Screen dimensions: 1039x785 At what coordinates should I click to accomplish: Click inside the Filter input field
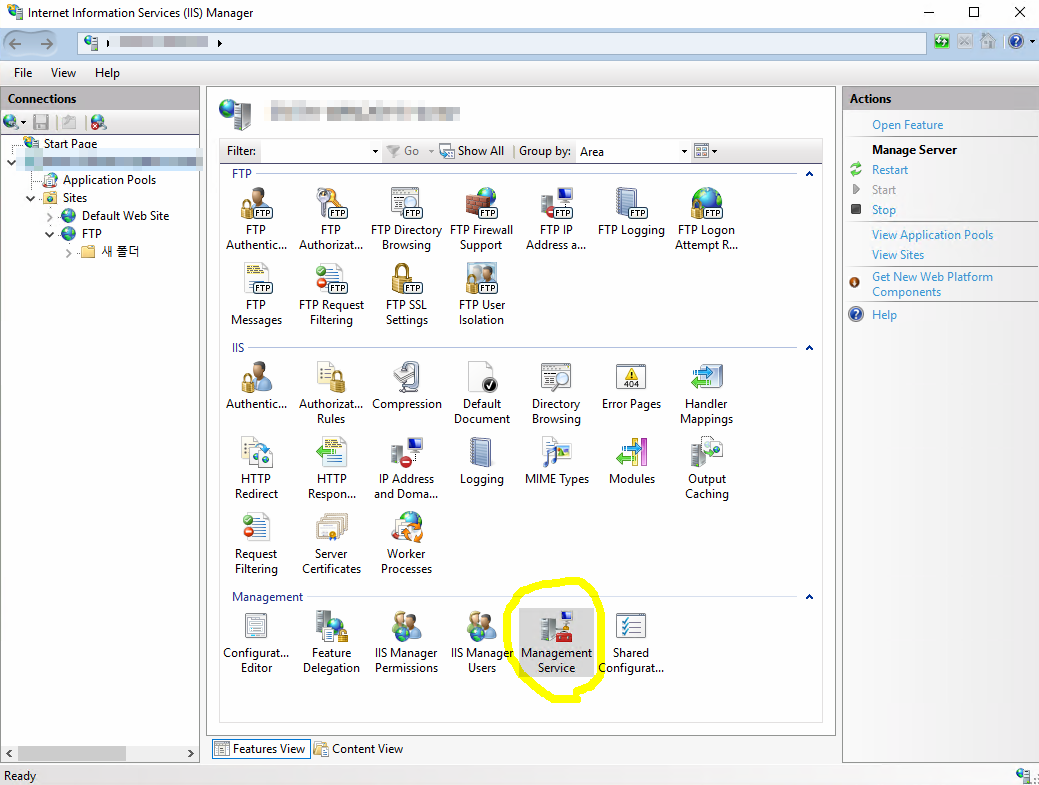click(x=315, y=152)
